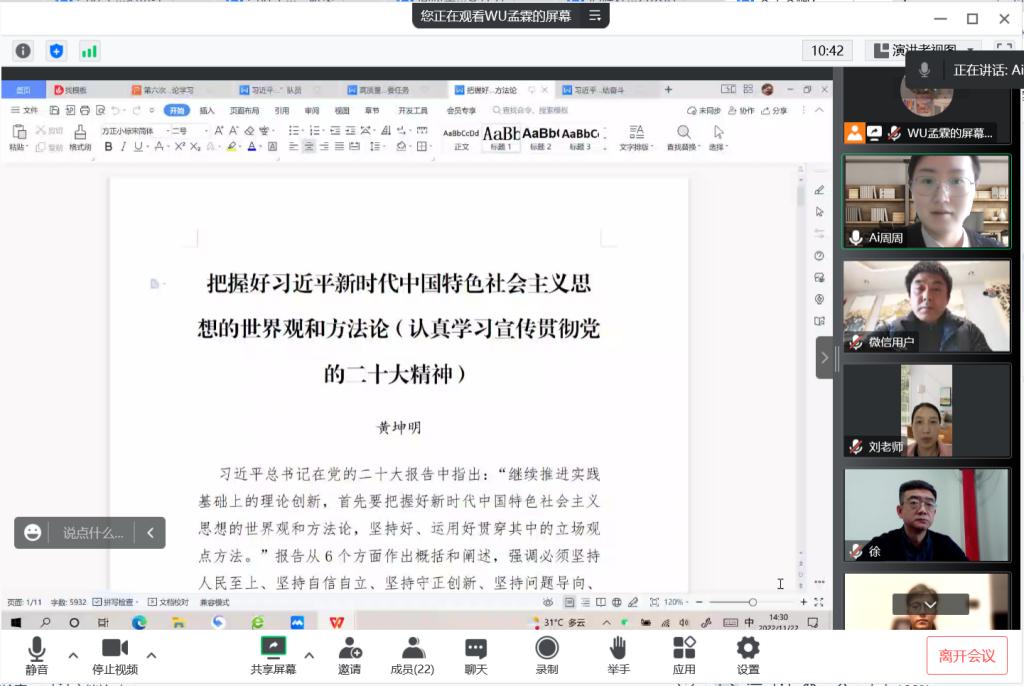Open the 插入 ribbon tab in WPS

tap(207, 111)
